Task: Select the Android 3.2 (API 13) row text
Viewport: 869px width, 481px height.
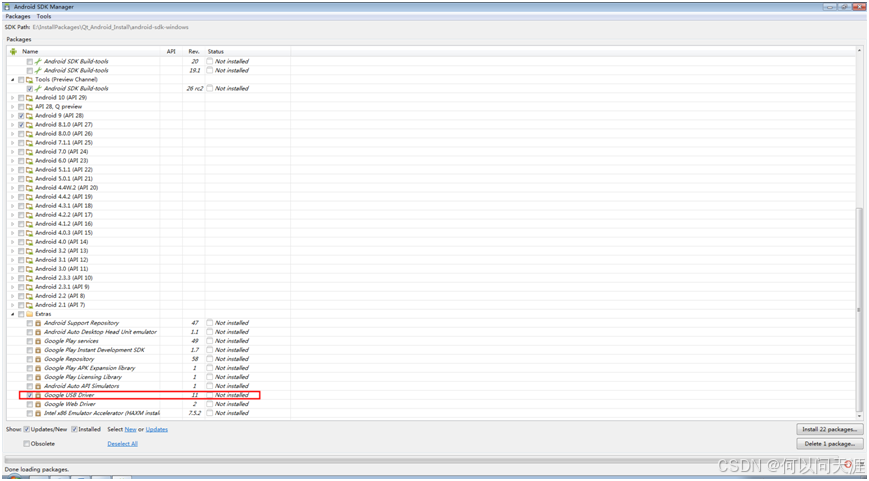Action: 62,251
